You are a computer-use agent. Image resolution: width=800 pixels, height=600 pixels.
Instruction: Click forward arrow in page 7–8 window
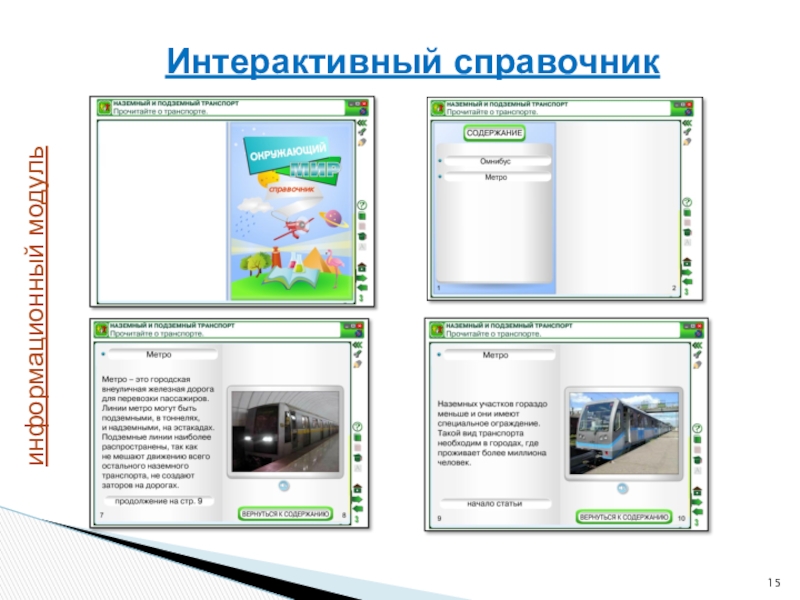pos(358,499)
